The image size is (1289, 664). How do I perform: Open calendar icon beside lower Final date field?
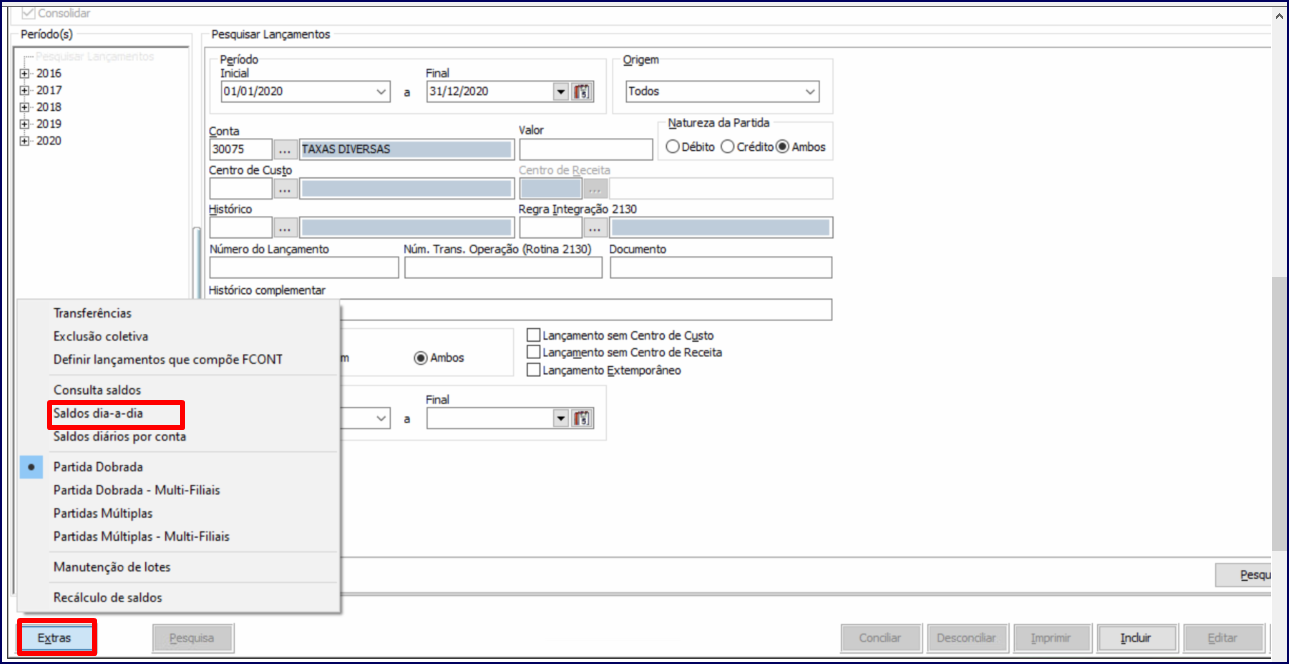point(583,419)
